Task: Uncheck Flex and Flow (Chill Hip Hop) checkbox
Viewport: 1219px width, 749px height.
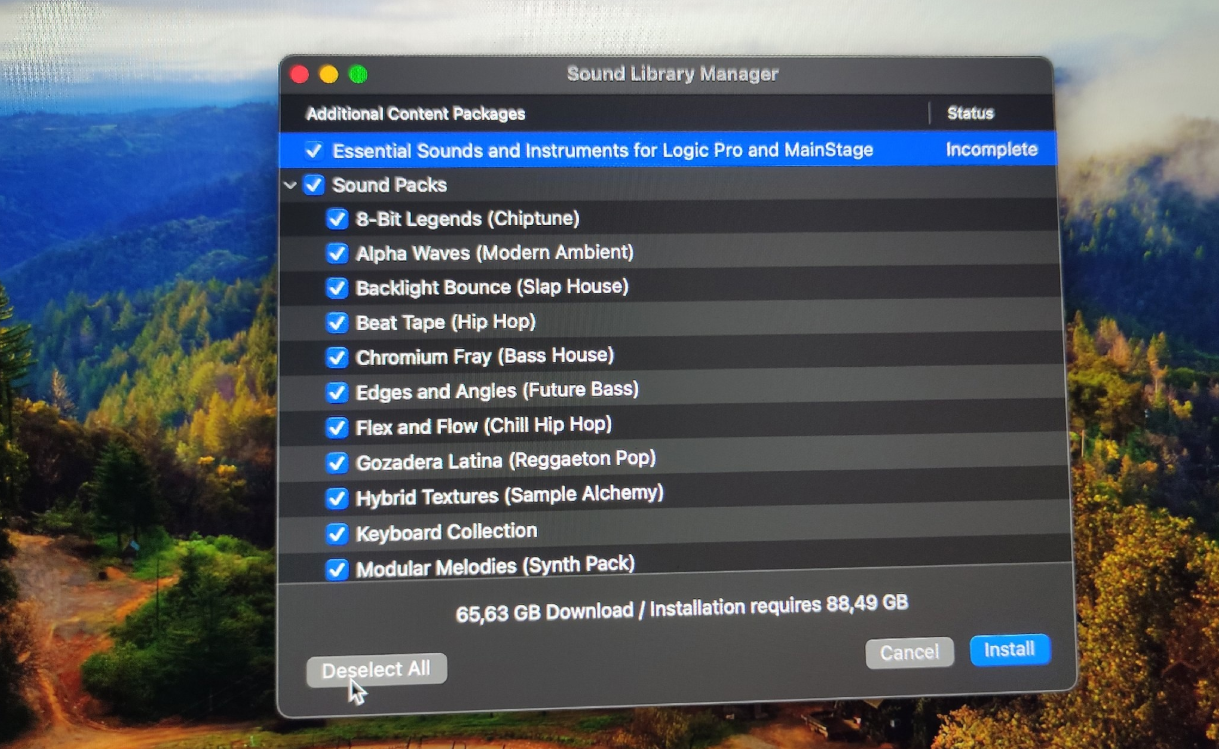Action: click(x=337, y=427)
